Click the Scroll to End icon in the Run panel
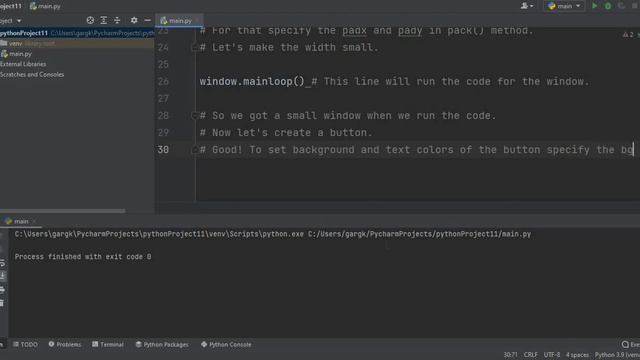640x360 pixels. [x=2, y=276]
